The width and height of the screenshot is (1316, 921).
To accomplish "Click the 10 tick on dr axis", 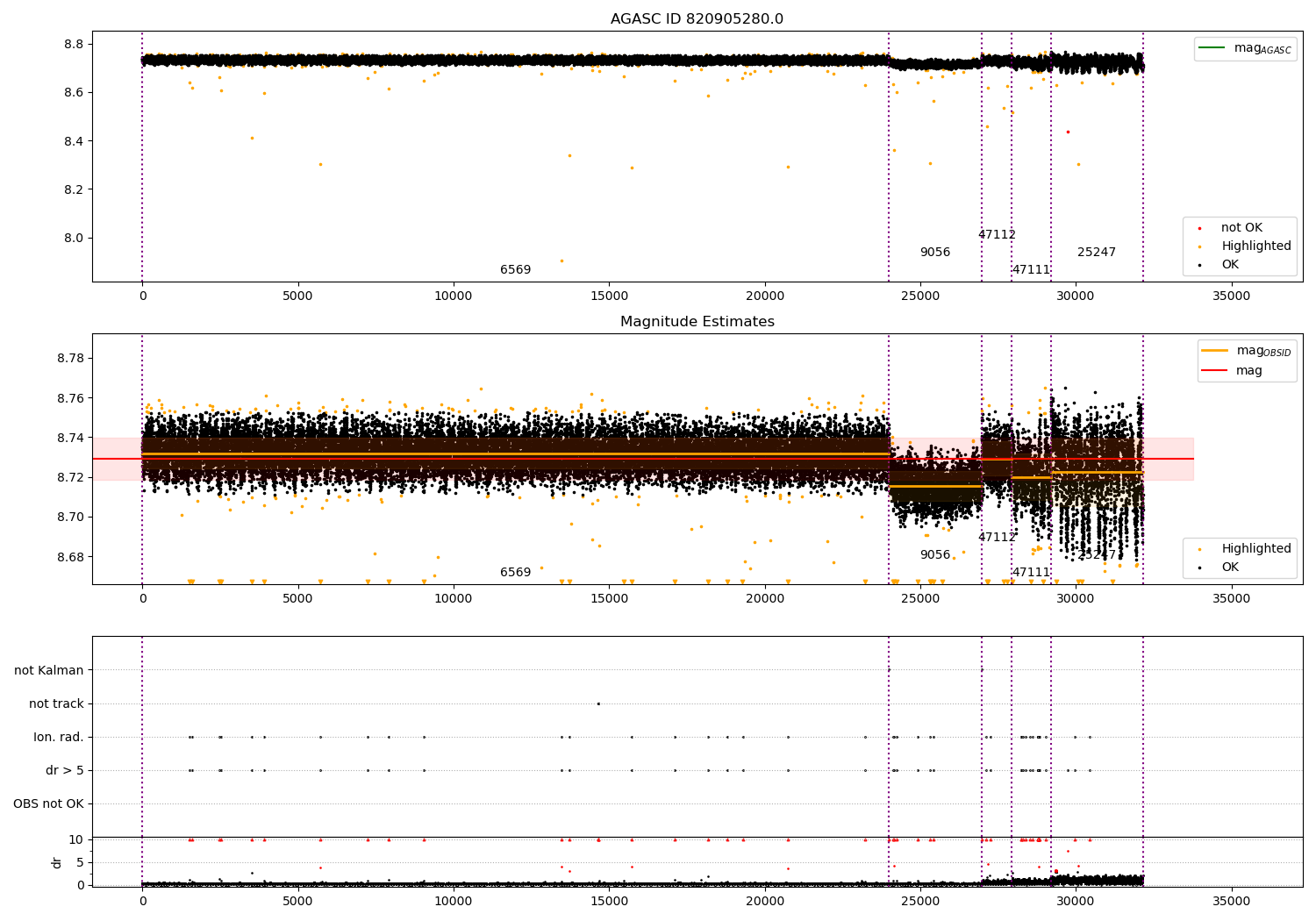I will coord(76,839).
